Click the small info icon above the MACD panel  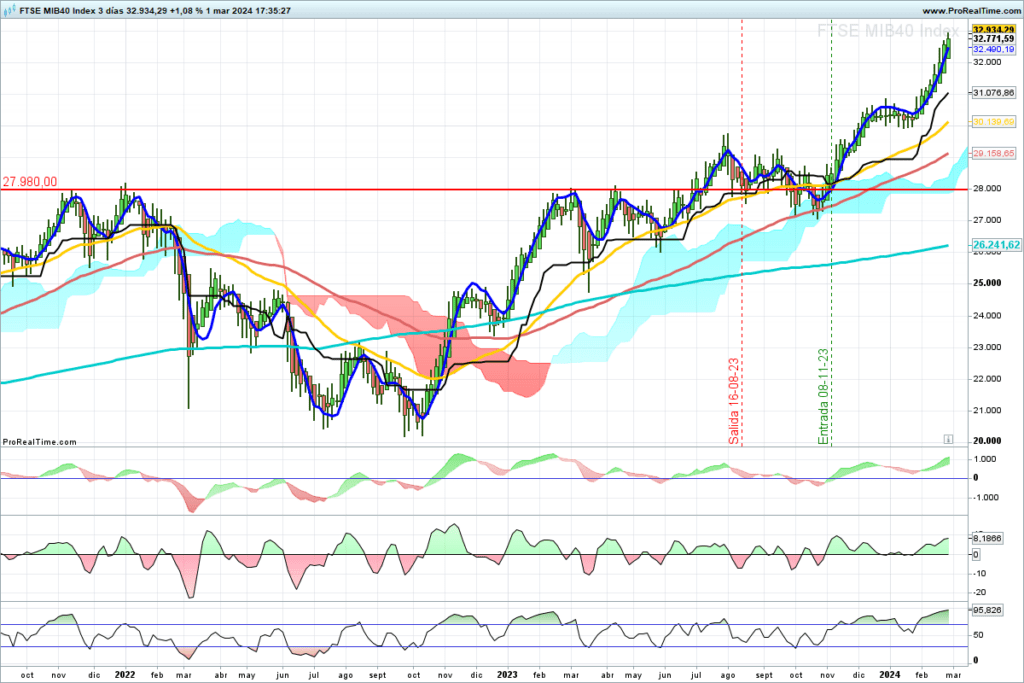tap(948, 439)
